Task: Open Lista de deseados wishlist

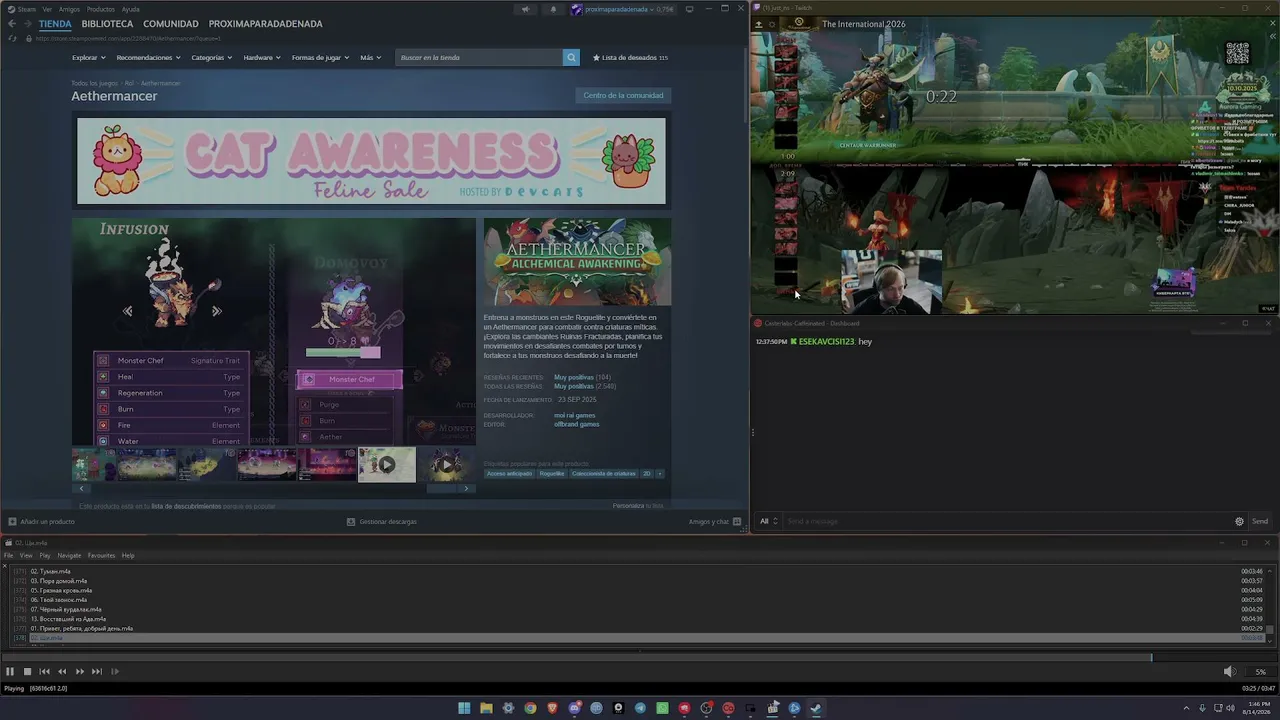Action: [630, 57]
